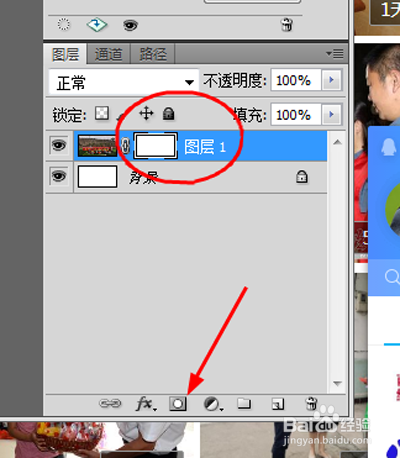The height and width of the screenshot is (458, 400).
Task: Hide the 背景 layer
Action: [x=59, y=176]
